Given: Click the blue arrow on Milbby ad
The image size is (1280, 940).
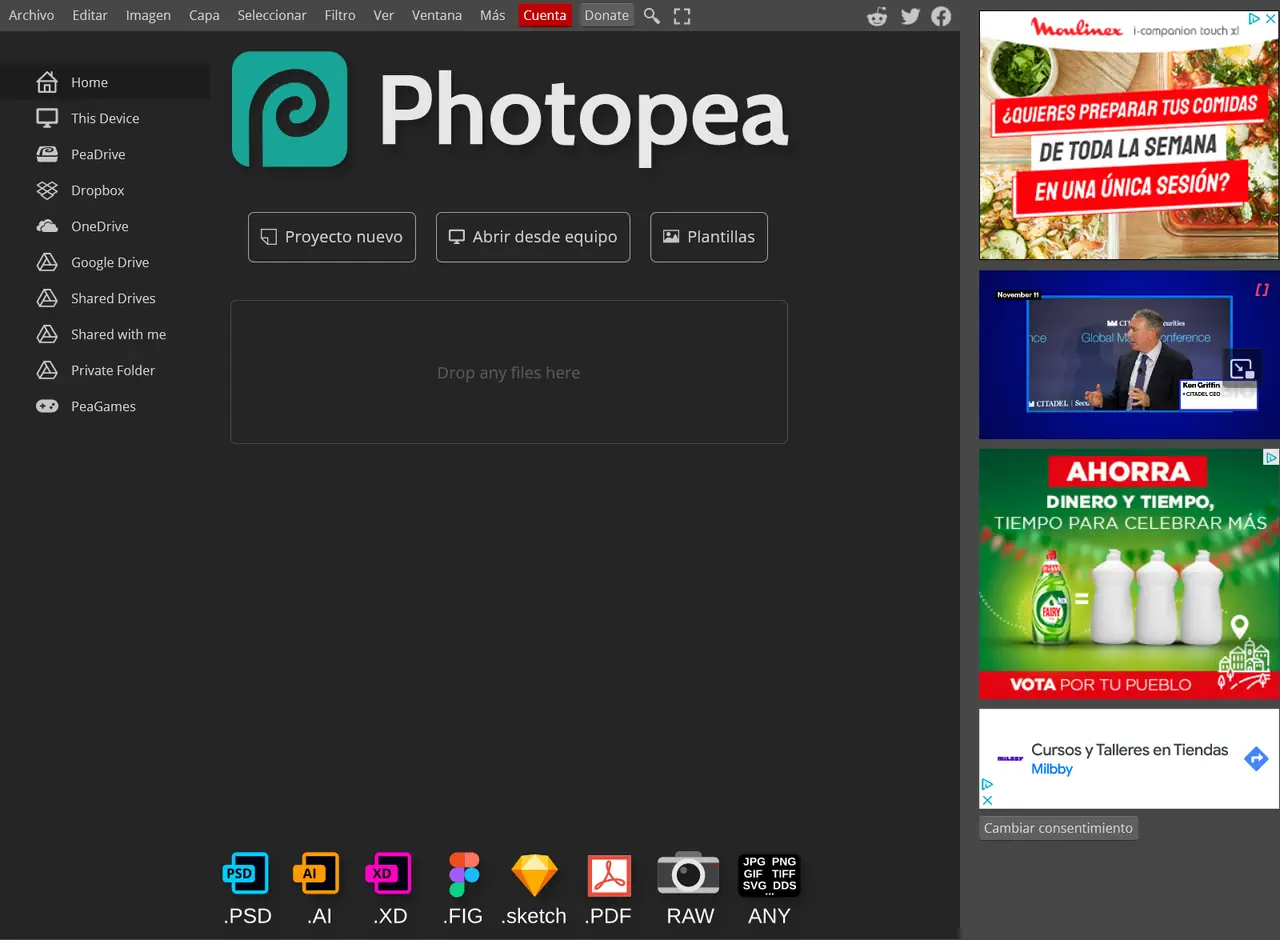Looking at the screenshot, I should (x=1256, y=758).
